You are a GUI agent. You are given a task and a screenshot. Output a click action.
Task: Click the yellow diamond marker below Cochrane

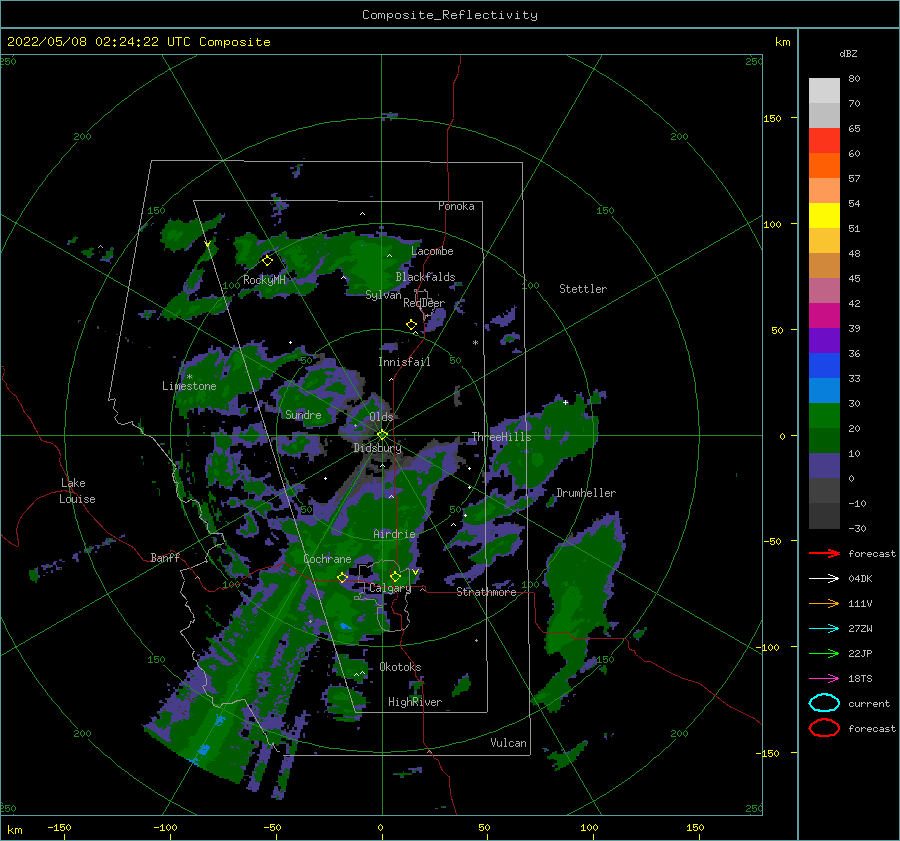coord(343,578)
